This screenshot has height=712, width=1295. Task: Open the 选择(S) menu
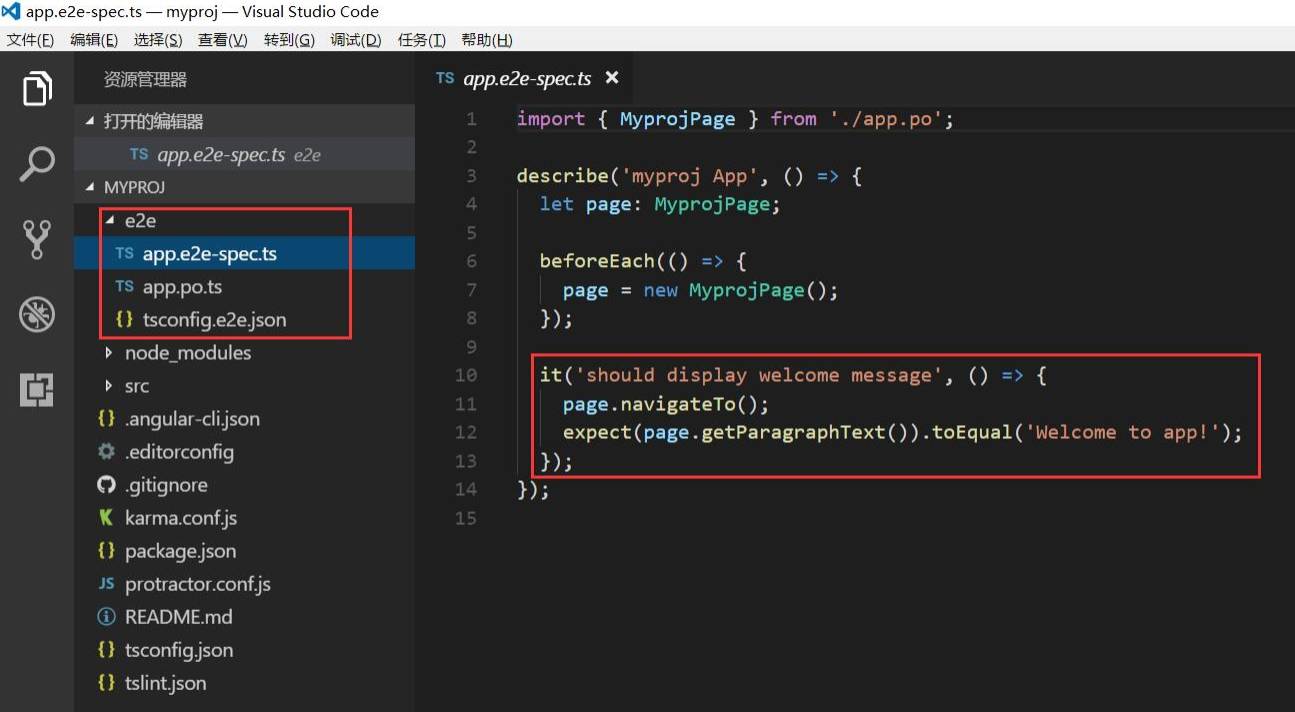coord(158,40)
